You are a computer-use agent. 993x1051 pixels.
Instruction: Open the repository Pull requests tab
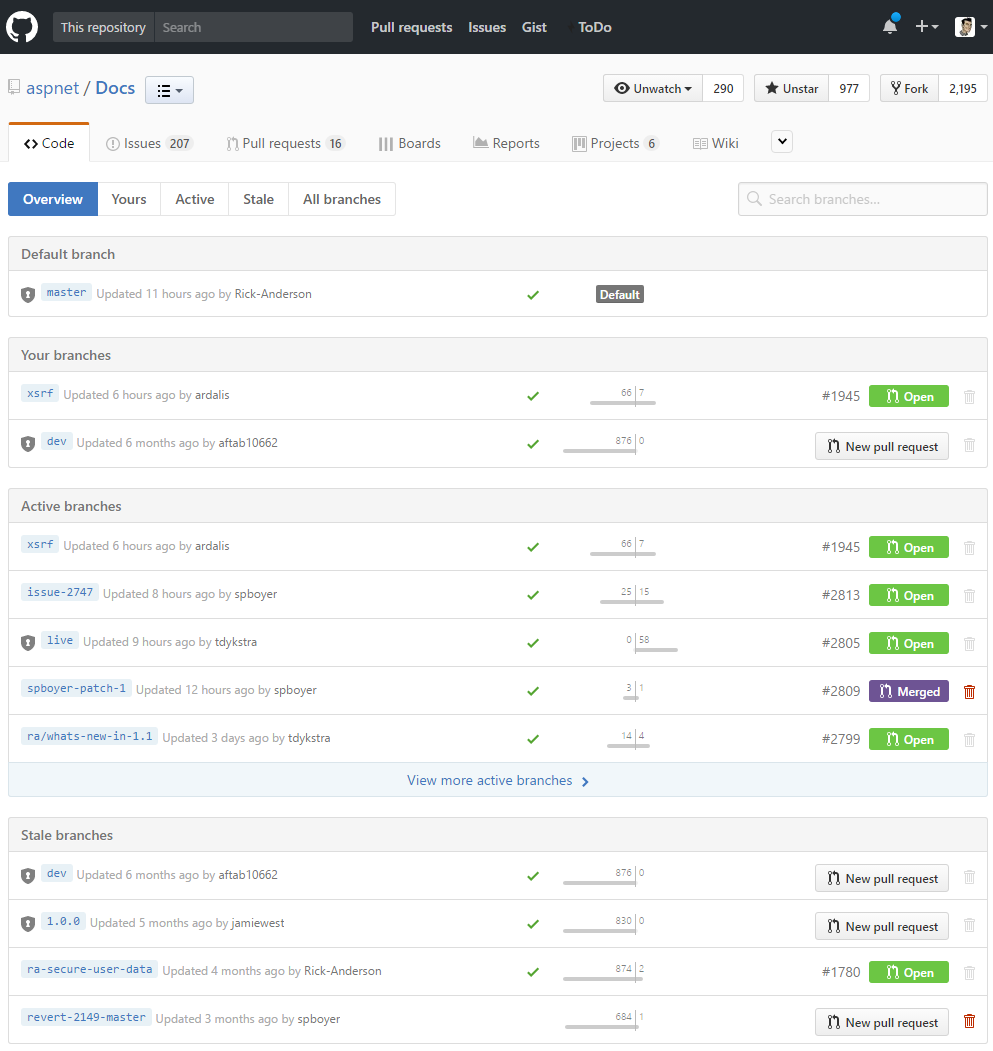(x=285, y=143)
